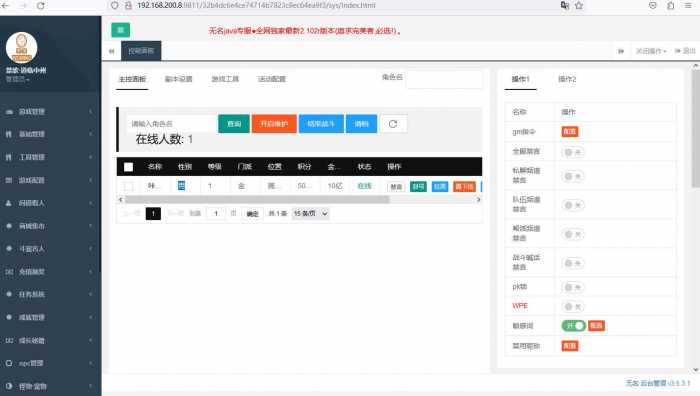700x396 pixels.
Task: Click the 禁言 button in player row
Action: [x=396, y=187]
